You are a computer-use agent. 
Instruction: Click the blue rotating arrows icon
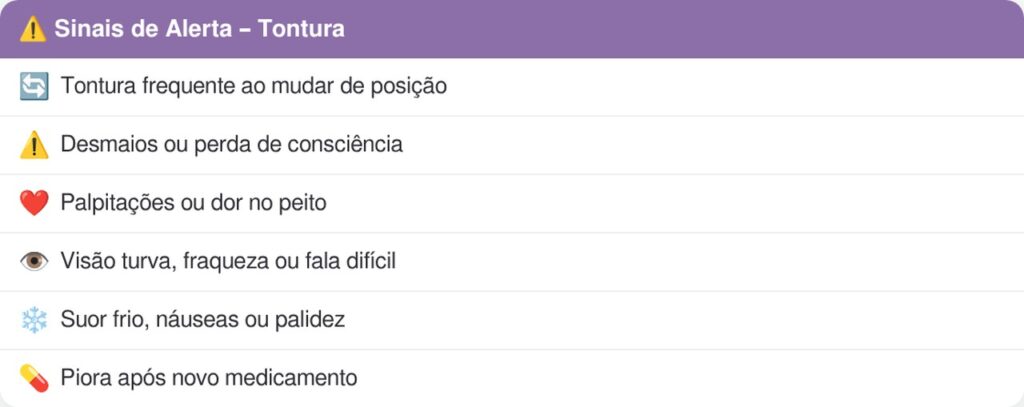[x=34, y=87]
